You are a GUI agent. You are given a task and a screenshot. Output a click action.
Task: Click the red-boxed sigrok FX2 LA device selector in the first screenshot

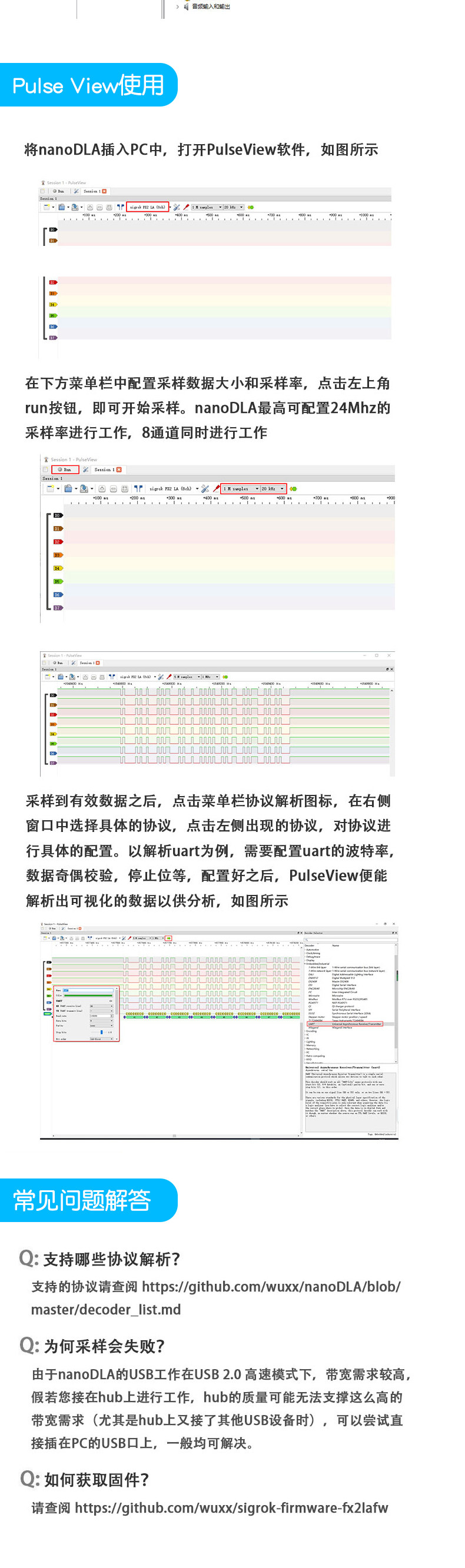coord(148,207)
